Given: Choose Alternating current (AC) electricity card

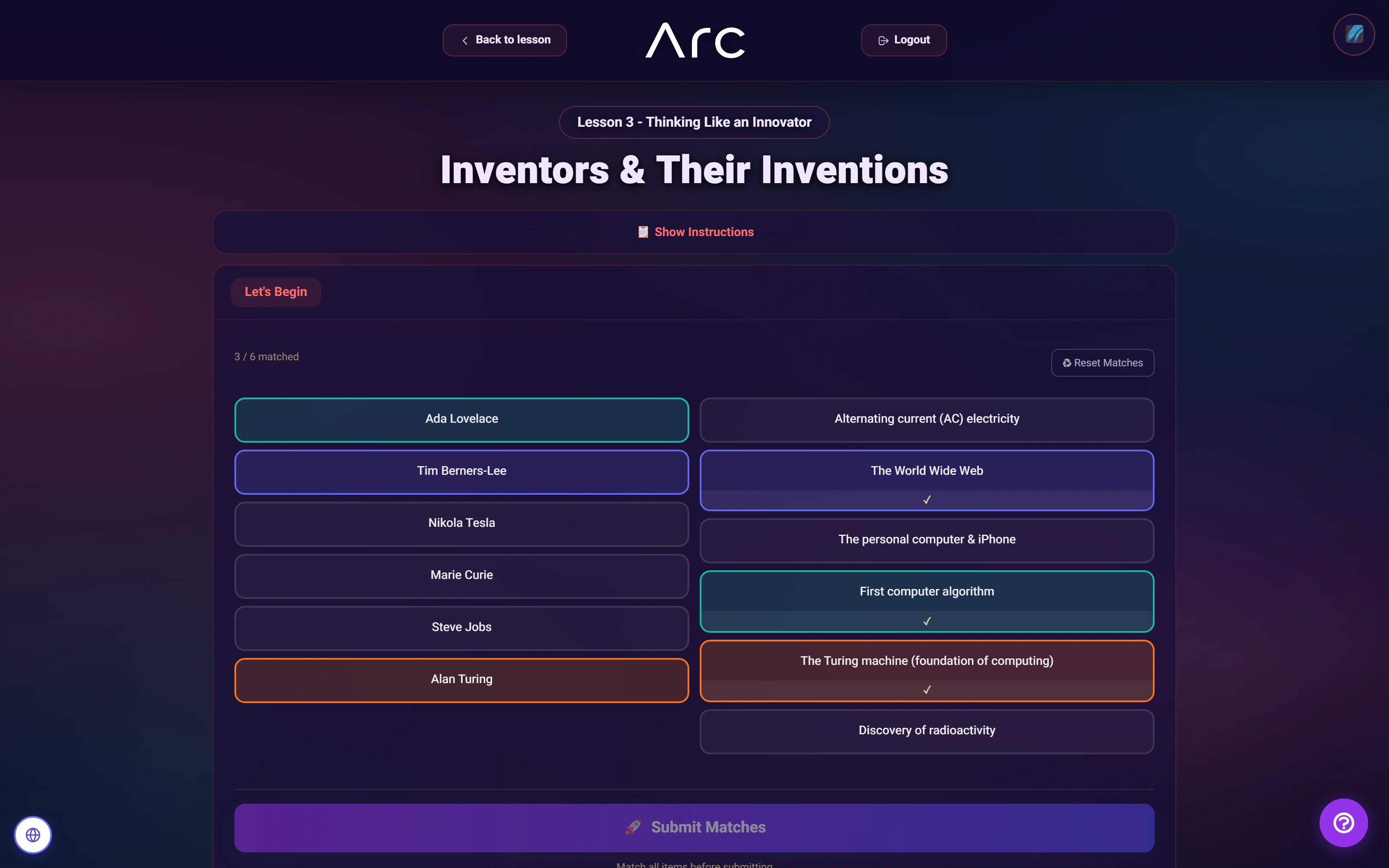Looking at the screenshot, I should [x=927, y=420].
